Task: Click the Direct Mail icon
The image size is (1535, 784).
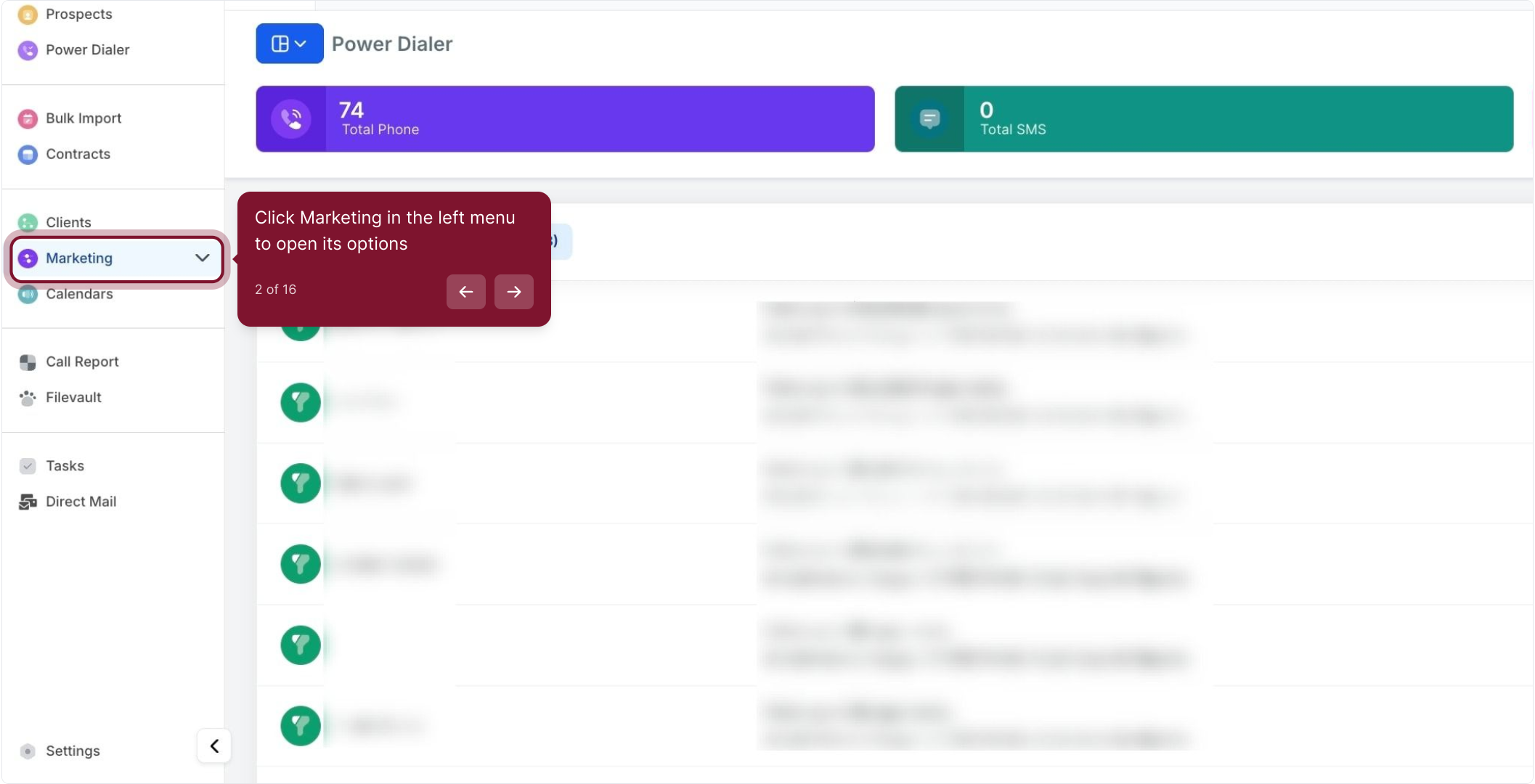Action: tap(28, 502)
